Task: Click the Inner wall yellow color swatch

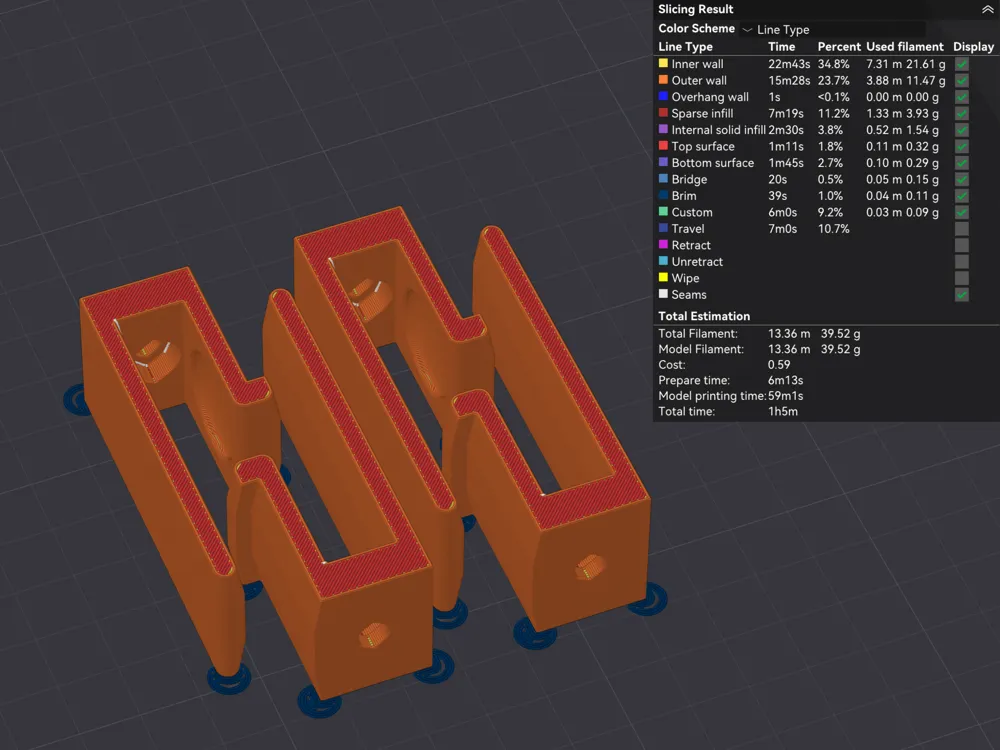Action: click(663, 63)
